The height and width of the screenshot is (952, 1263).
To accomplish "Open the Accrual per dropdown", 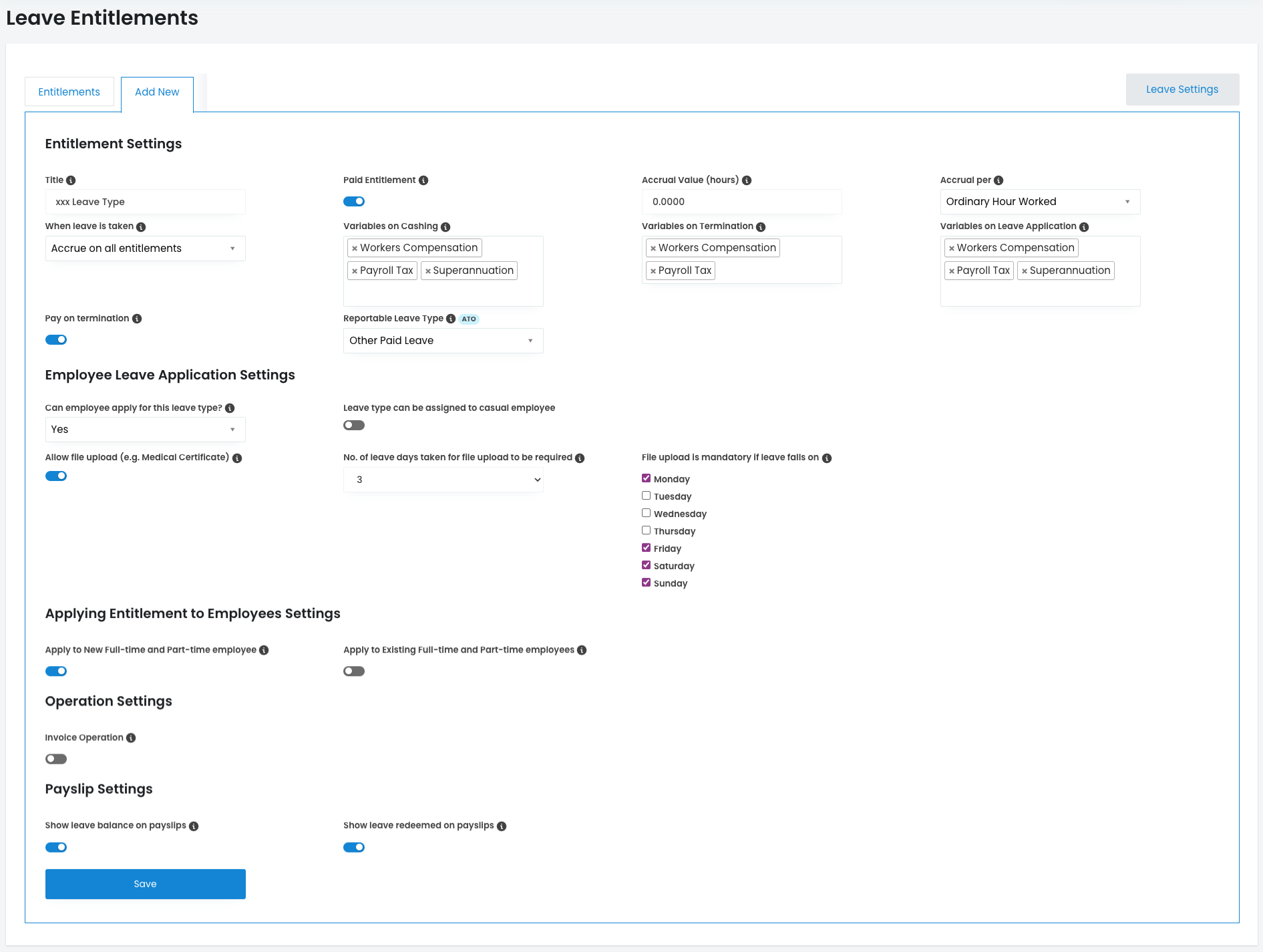I will (x=1039, y=202).
